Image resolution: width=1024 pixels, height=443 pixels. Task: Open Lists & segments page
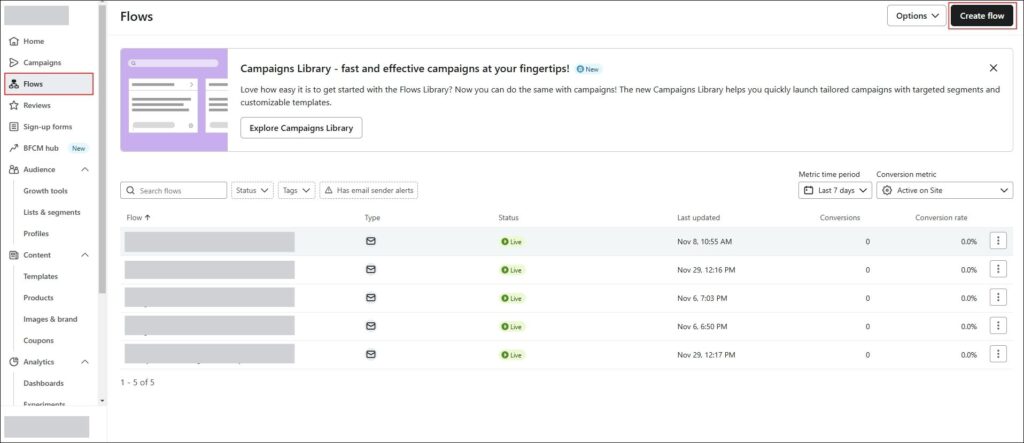(x=52, y=212)
